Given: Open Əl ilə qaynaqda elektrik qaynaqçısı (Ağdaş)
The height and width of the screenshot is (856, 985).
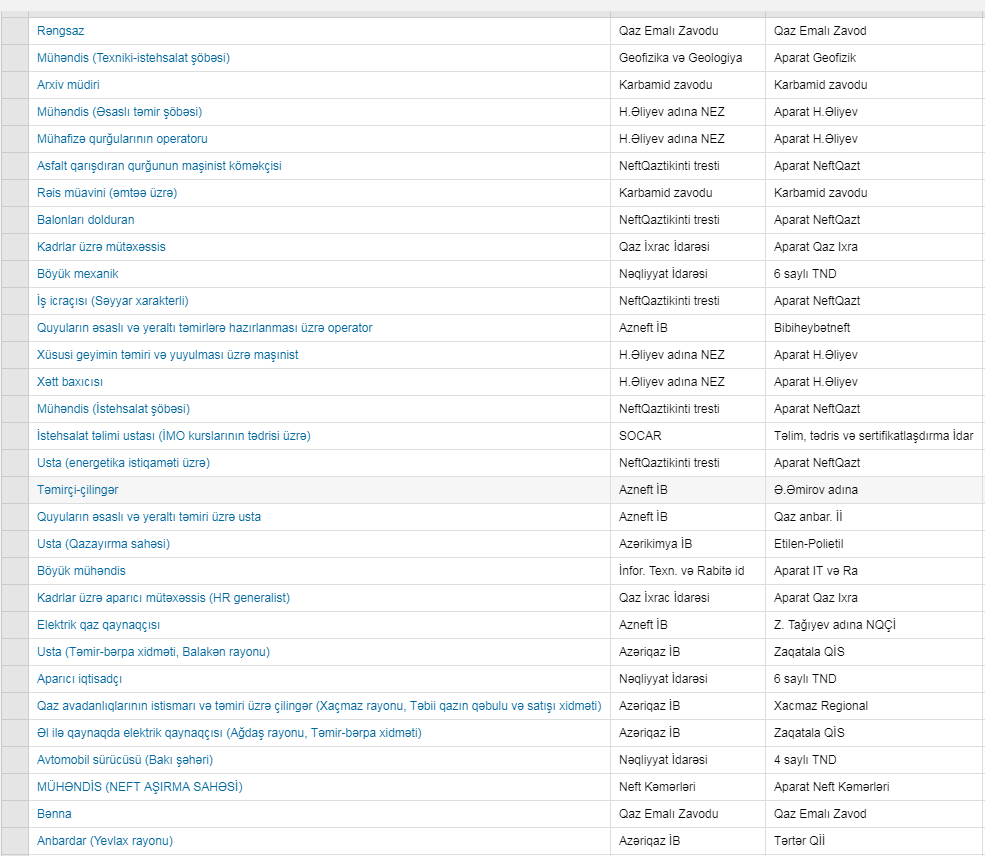Looking at the screenshot, I should (229, 733).
